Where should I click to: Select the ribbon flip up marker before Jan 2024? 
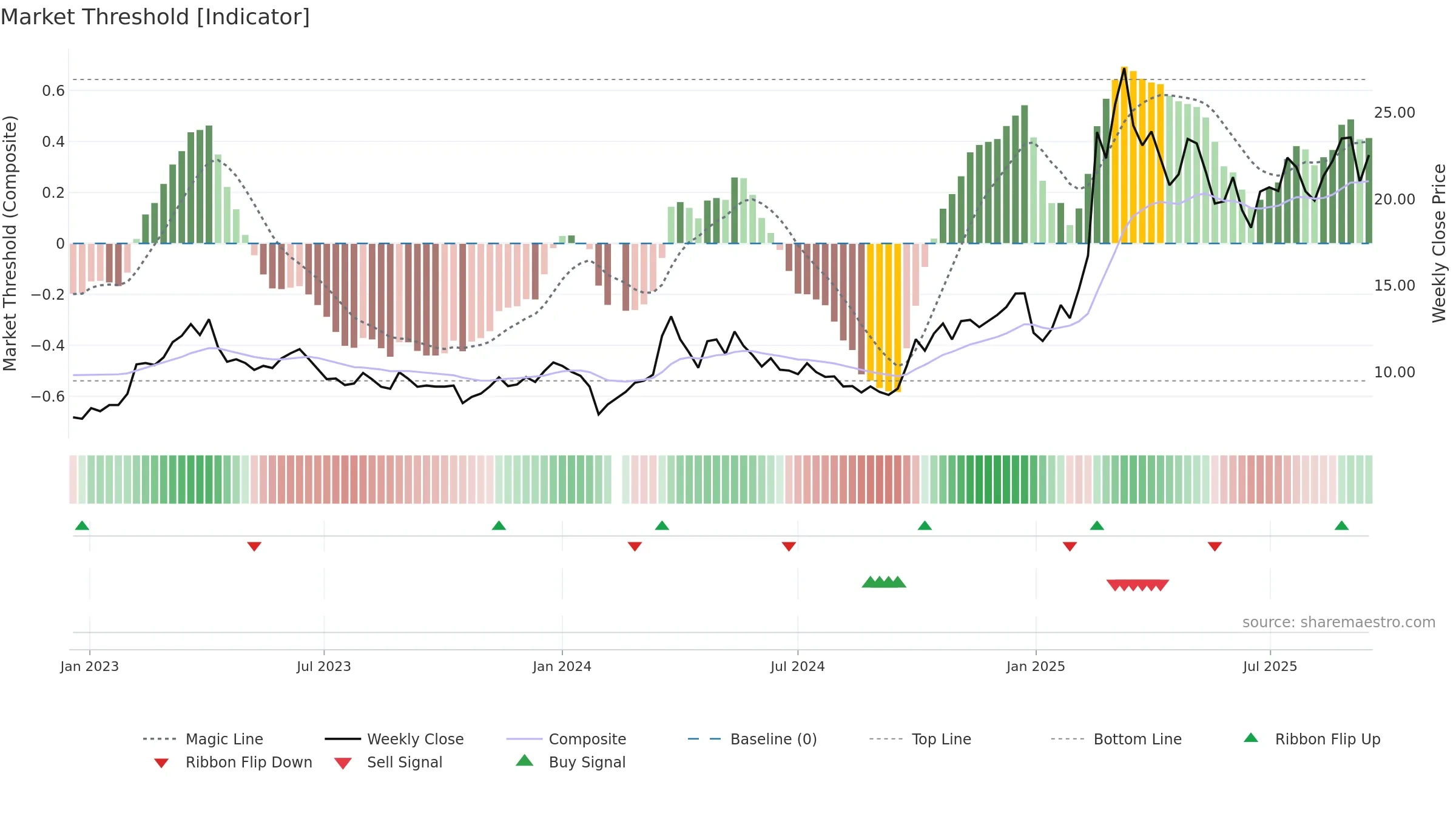click(x=499, y=525)
